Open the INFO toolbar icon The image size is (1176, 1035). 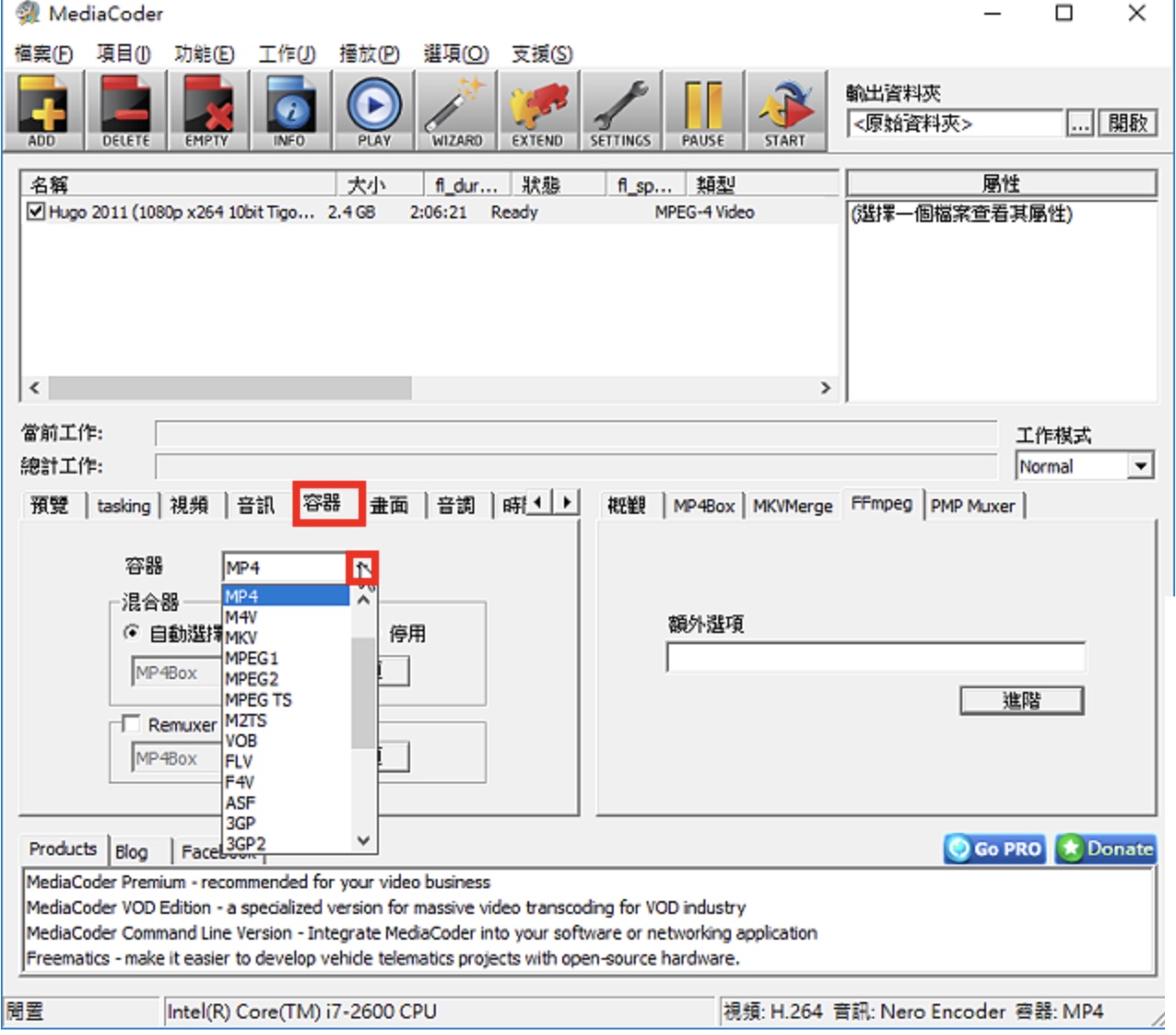coord(290,111)
